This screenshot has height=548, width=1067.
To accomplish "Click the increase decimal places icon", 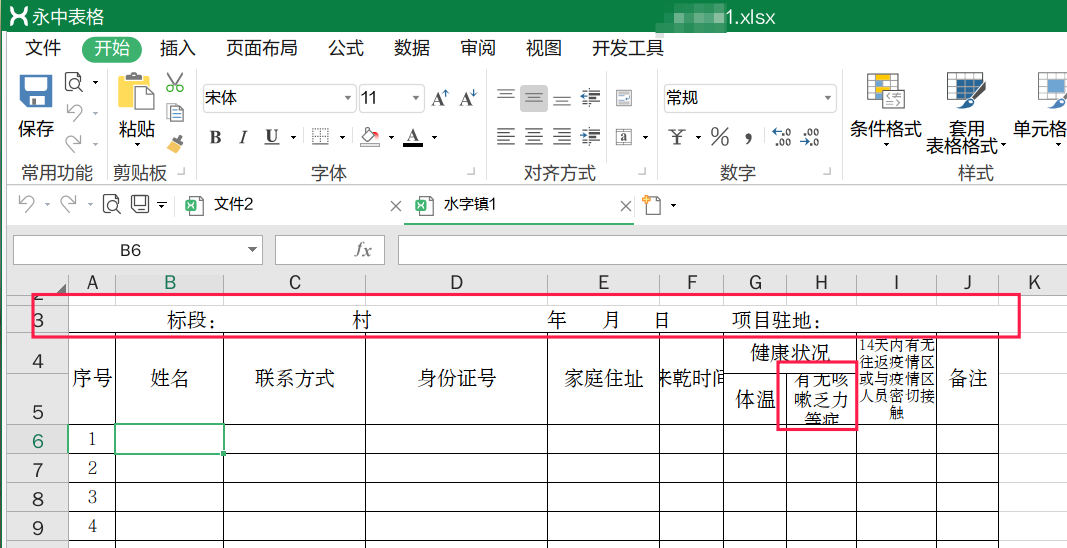I will click(783, 137).
